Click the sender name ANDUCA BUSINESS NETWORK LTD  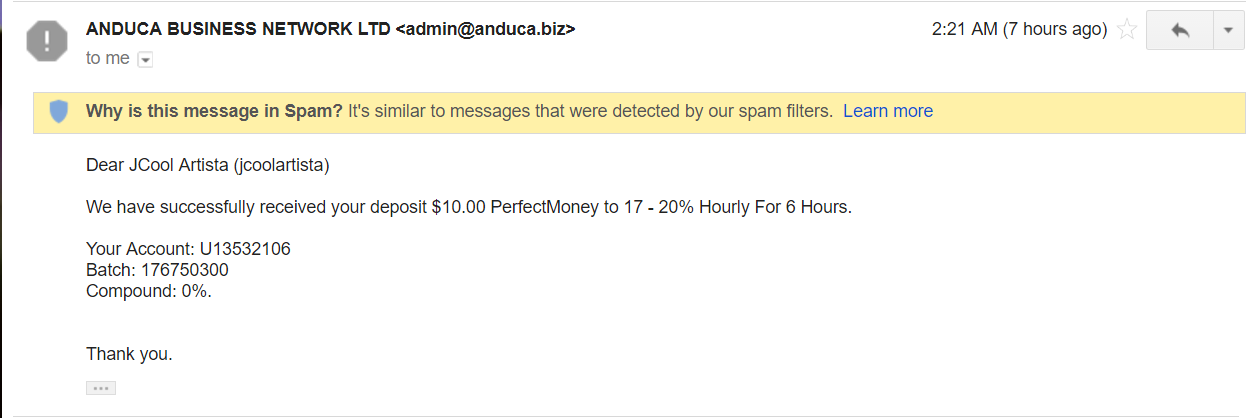coord(238,29)
